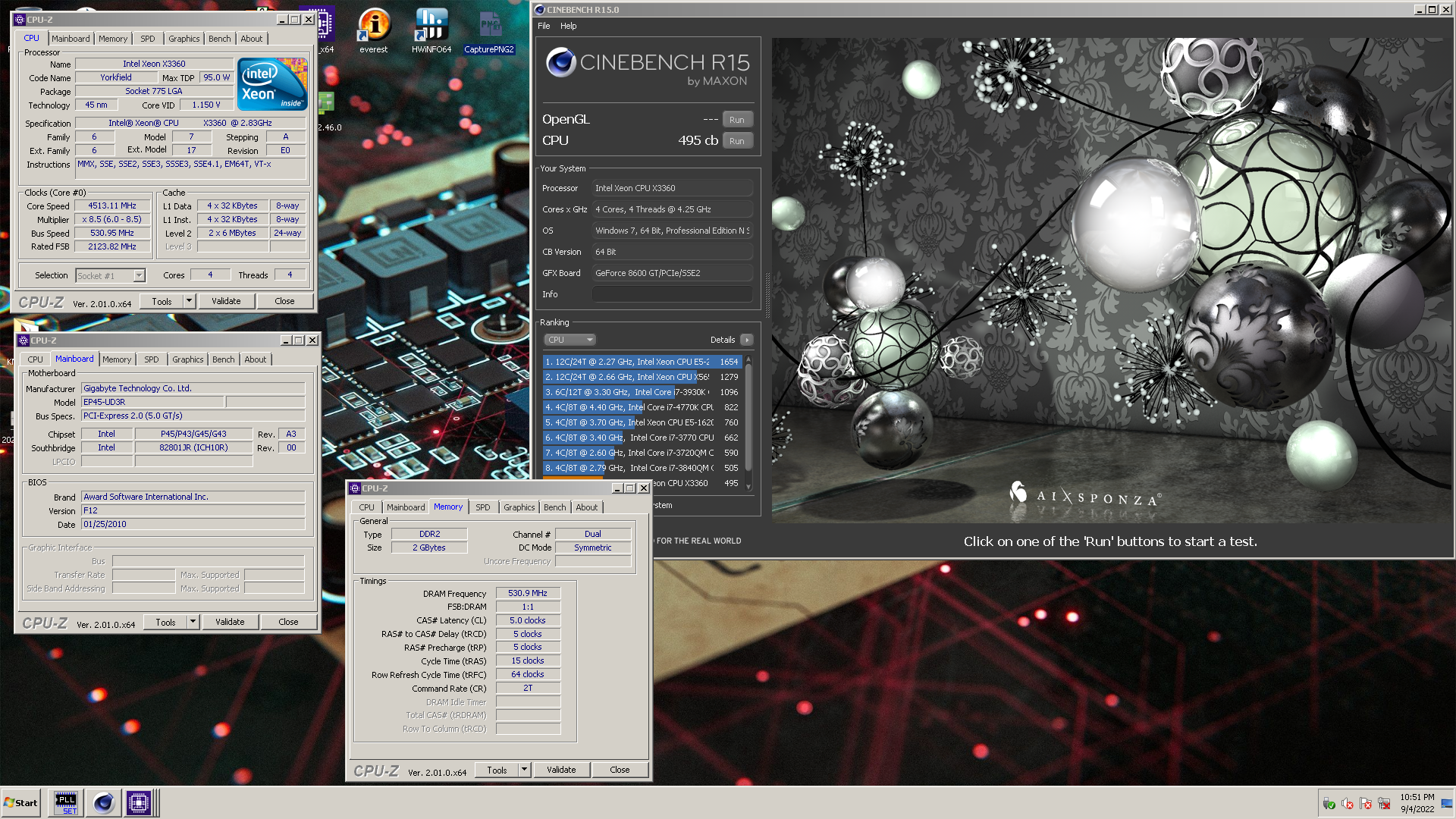Select ranking entry with score 1654
The image size is (1456, 819).
point(642,362)
